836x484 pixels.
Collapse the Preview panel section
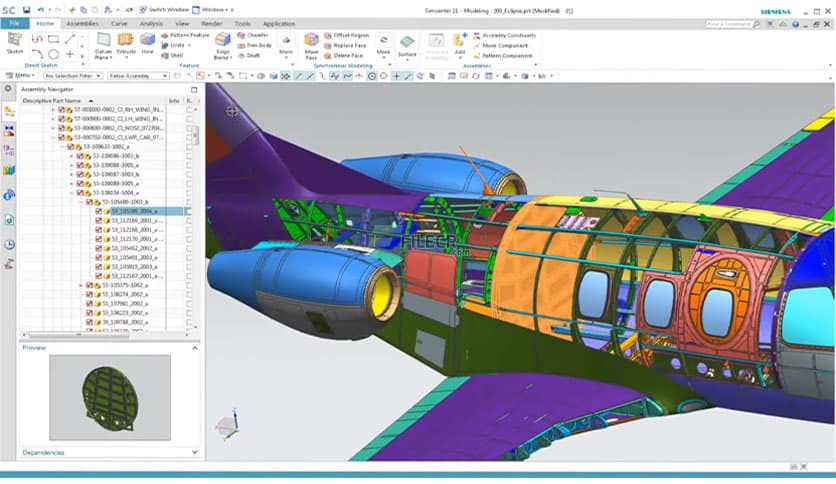[x=195, y=348]
